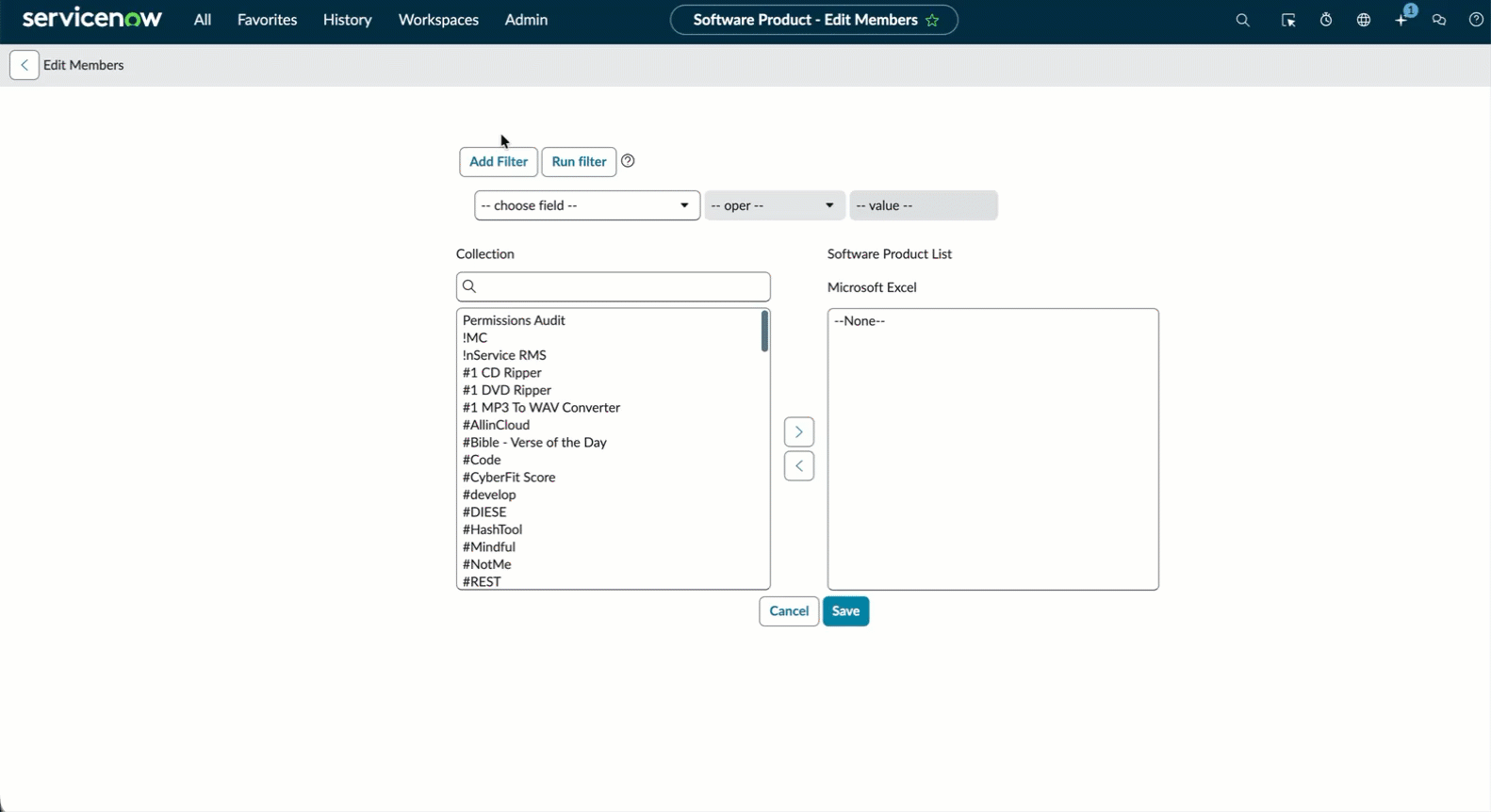
Task: Click the filter help question mark icon
Action: click(628, 161)
